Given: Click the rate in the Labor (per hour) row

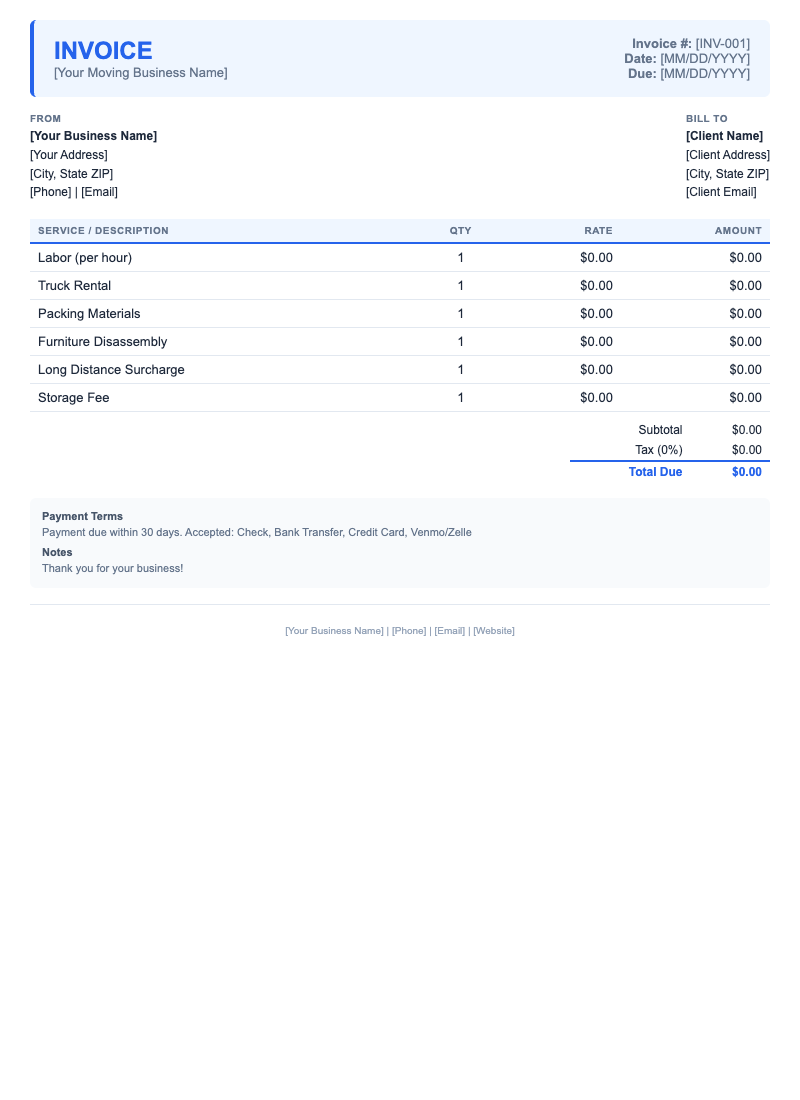Looking at the screenshot, I should point(596,257).
